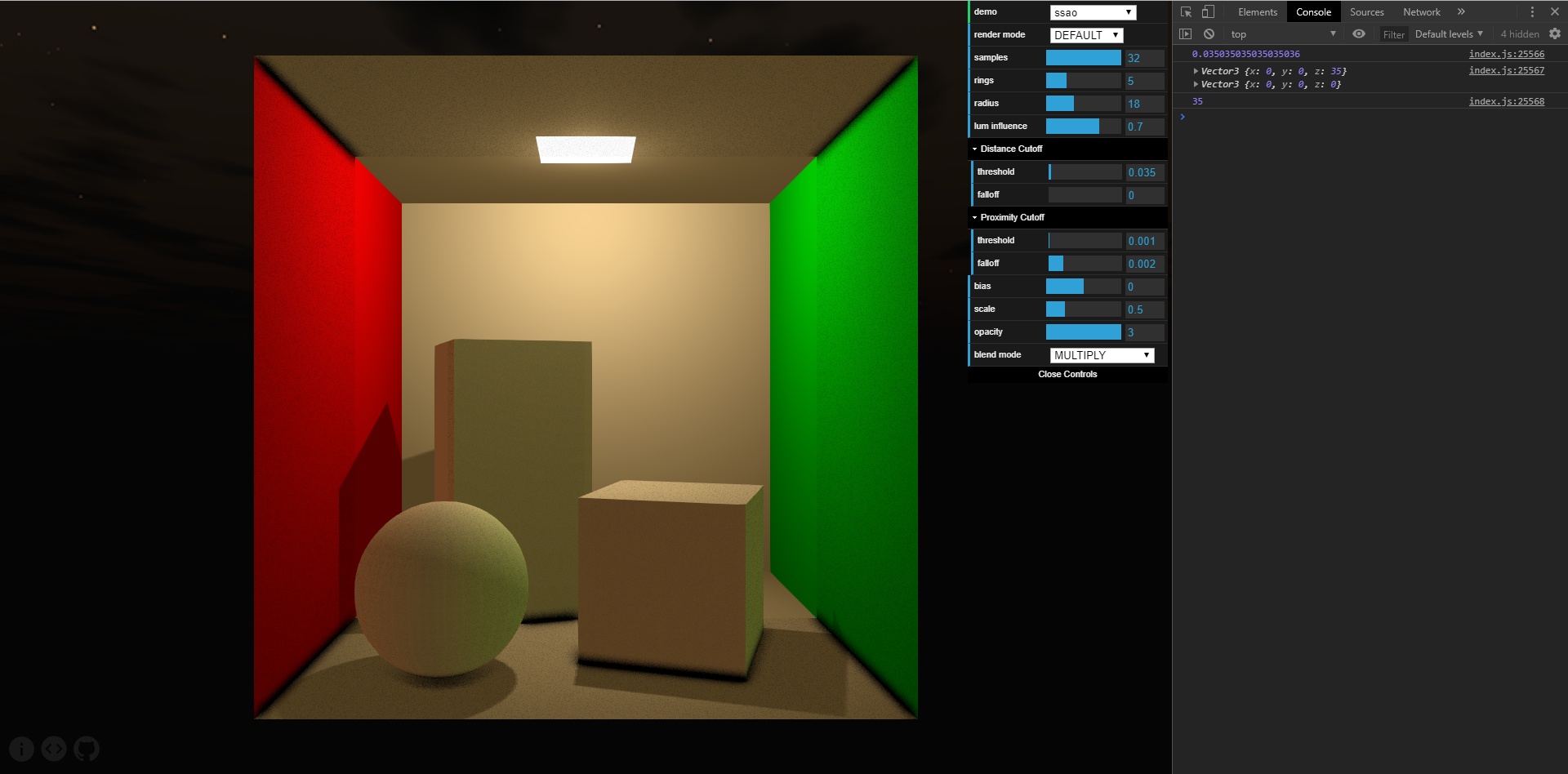The image size is (1568, 774).
Task: Click the rings slider bar
Action: [1084, 80]
